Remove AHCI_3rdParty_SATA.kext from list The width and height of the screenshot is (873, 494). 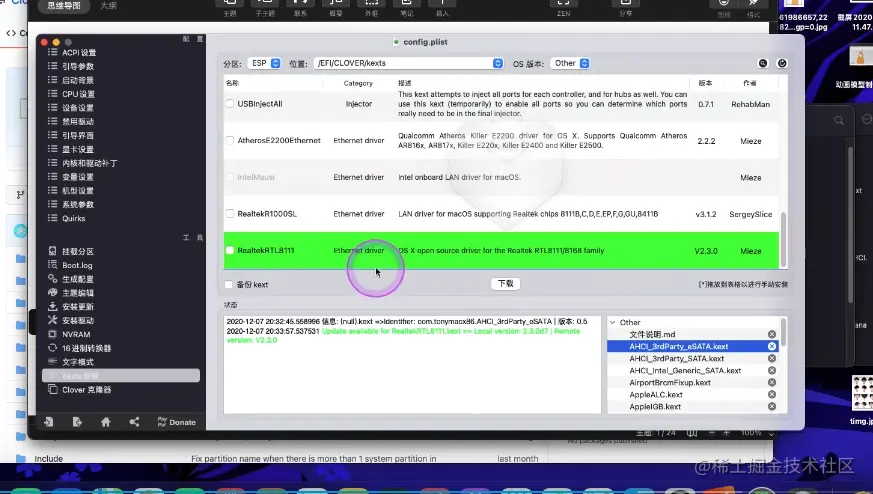click(x=772, y=359)
